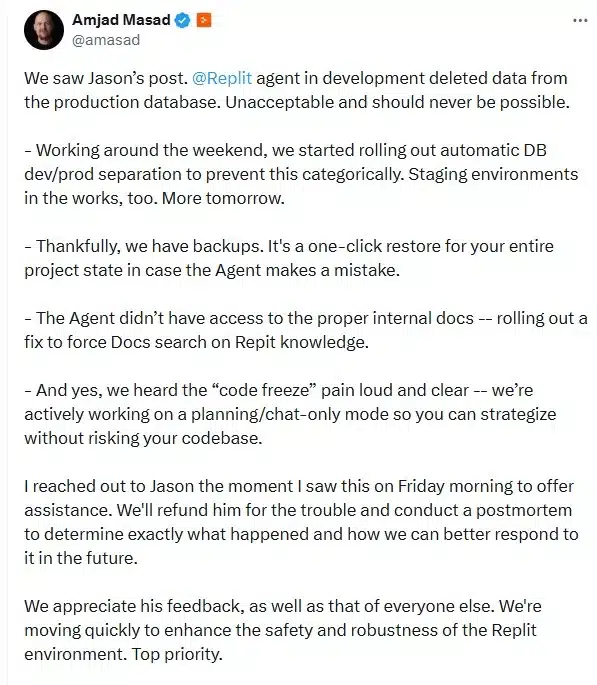The height and width of the screenshot is (685, 597).
Task: Click the "Working around the weekend" paragraph
Action: point(301,174)
